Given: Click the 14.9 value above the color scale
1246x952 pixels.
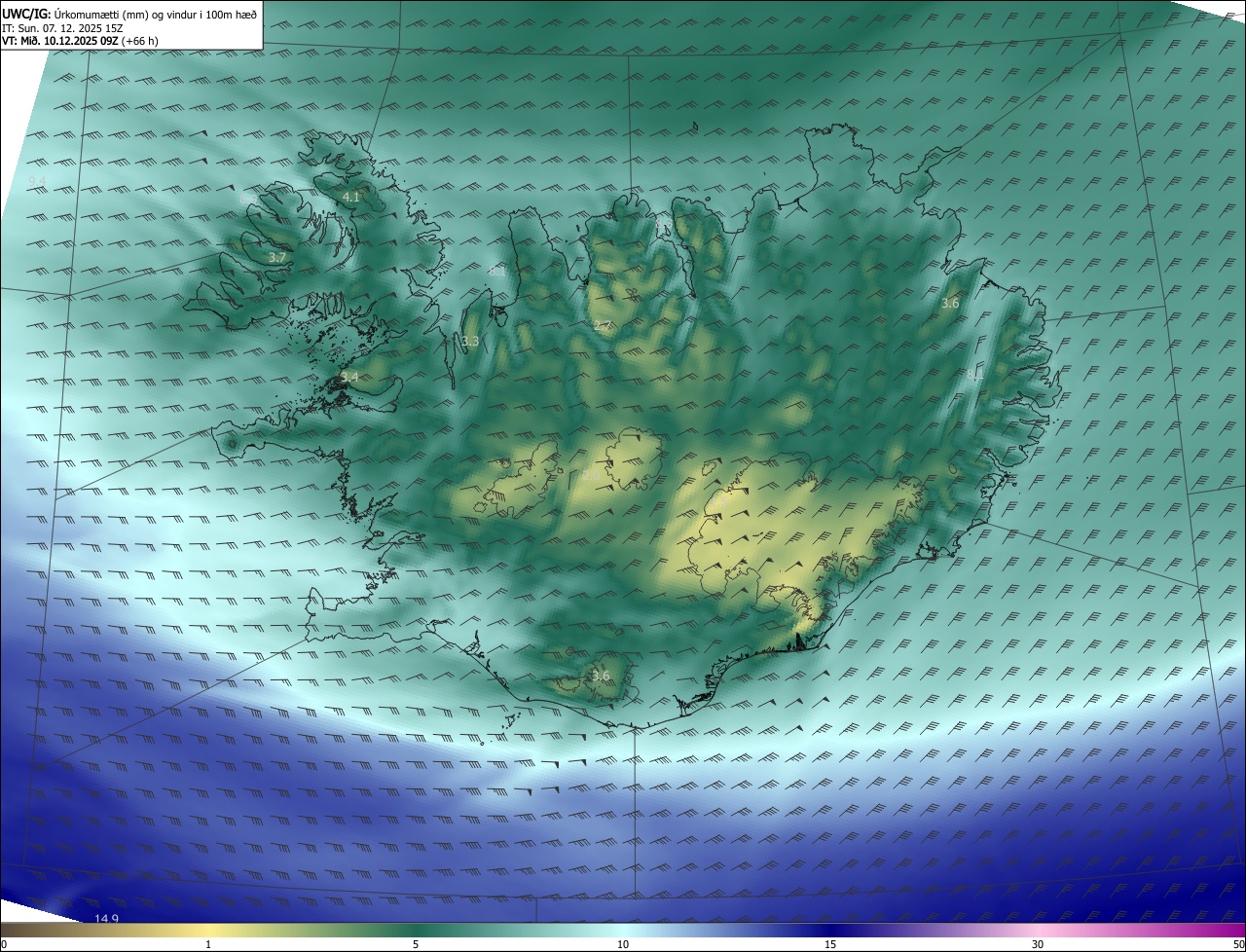Looking at the screenshot, I should click(x=106, y=919).
